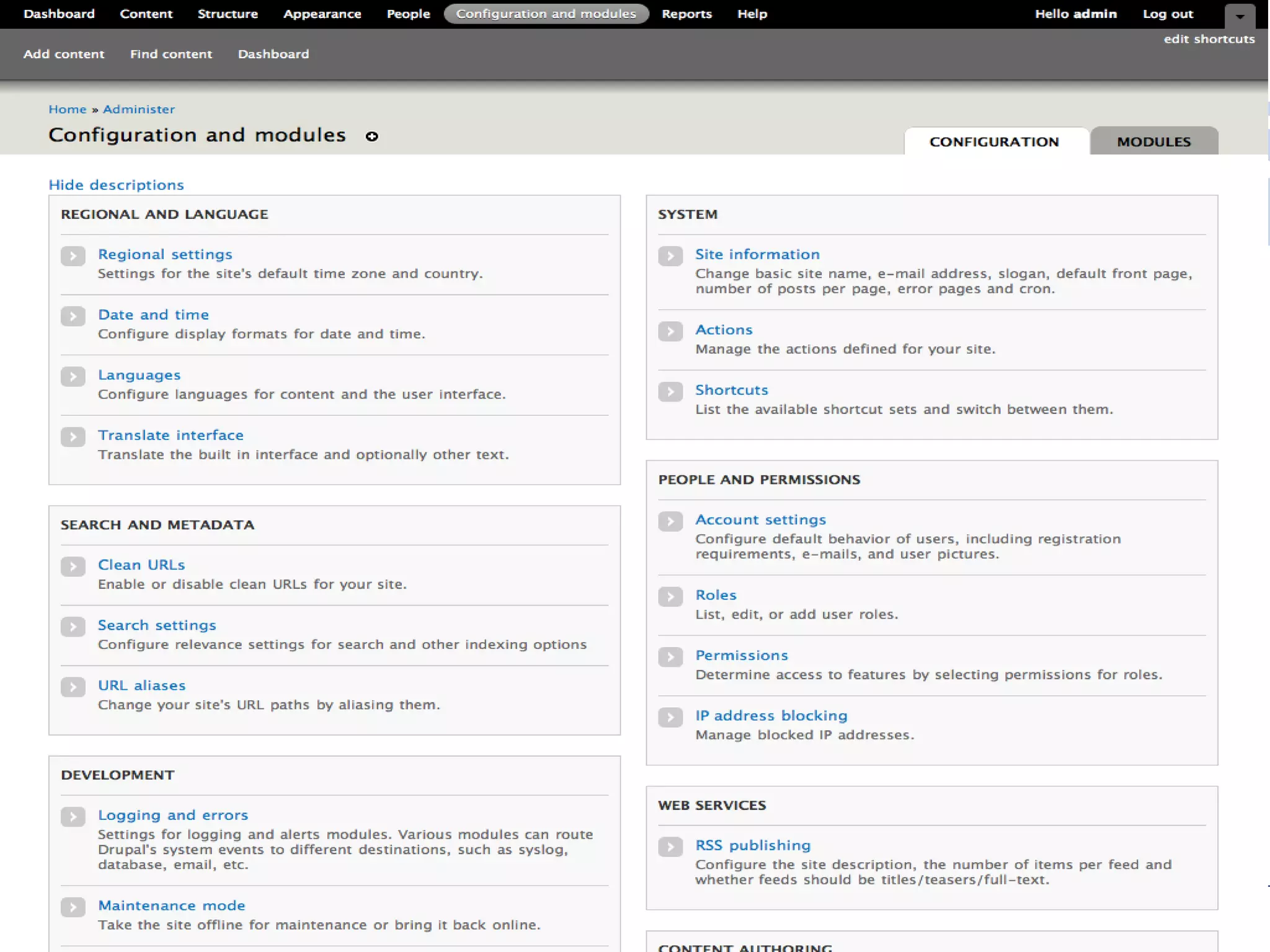Screen dimensions: 1270x952
Task: Toggle Hide descriptions link
Action: tap(116, 185)
